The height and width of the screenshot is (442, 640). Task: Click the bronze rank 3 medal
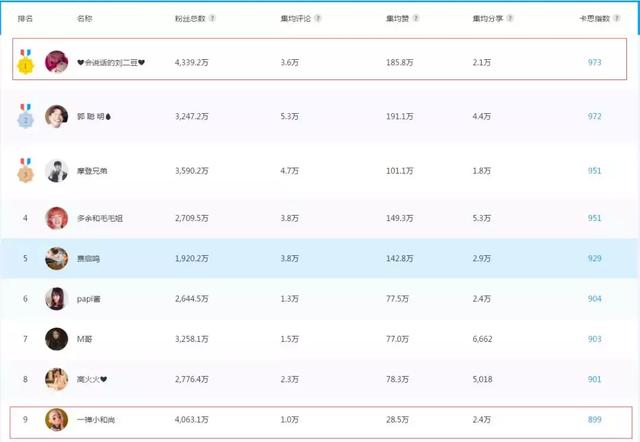point(26,170)
